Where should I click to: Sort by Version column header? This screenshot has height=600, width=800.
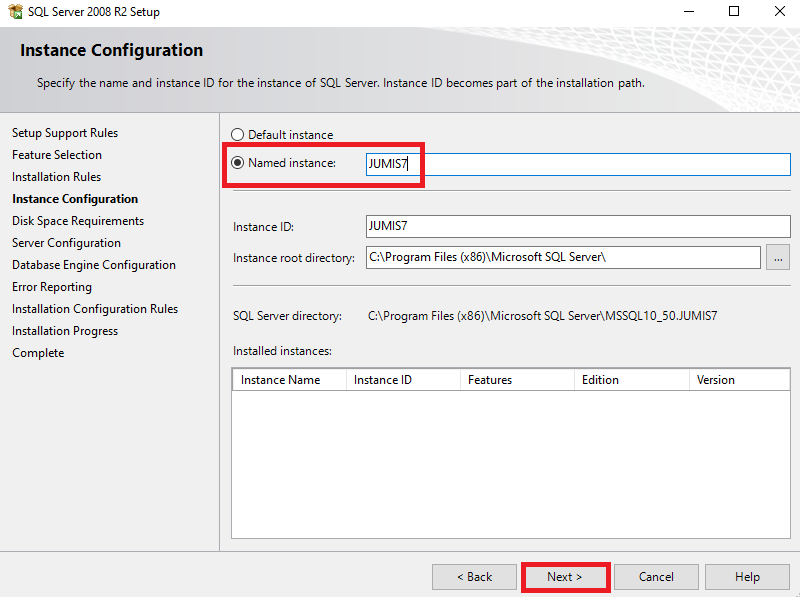[739, 380]
